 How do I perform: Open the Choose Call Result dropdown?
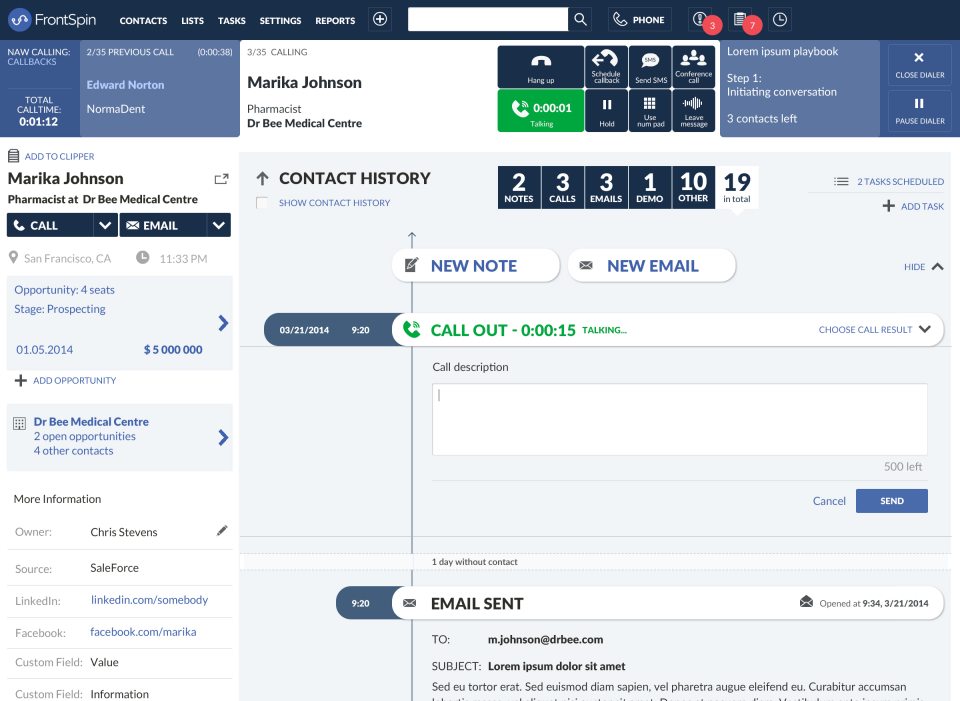pyautogui.click(x=874, y=329)
